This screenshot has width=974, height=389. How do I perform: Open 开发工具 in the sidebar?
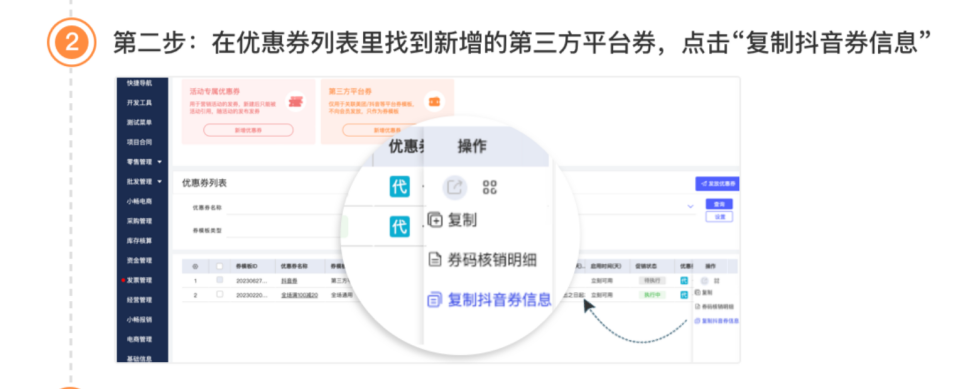[139, 103]
